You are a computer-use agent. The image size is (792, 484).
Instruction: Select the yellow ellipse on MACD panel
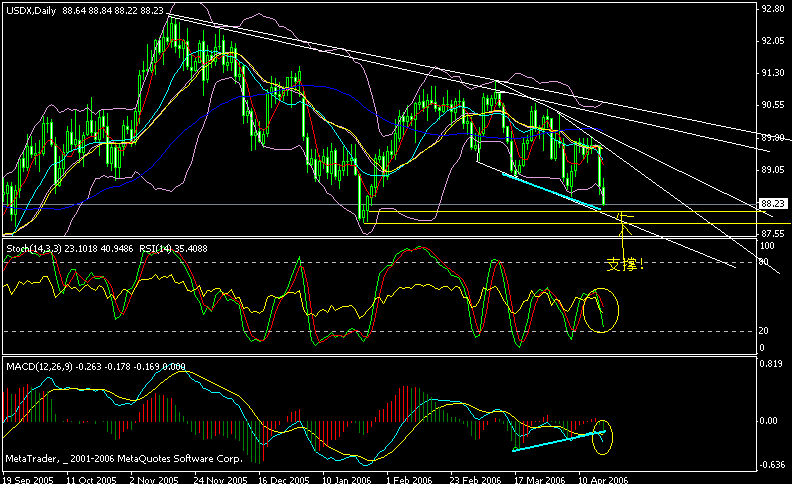(x=603, y=437)
